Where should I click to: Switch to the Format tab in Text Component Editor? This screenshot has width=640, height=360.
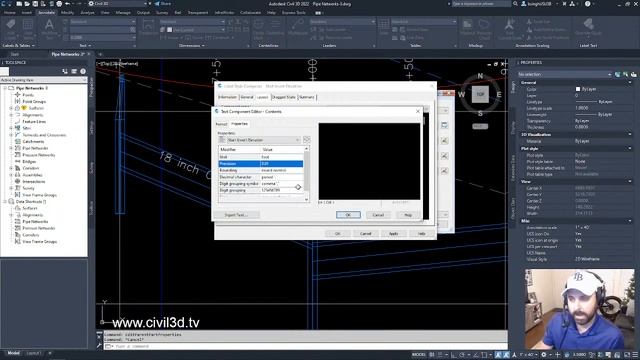tap(222, 124)
